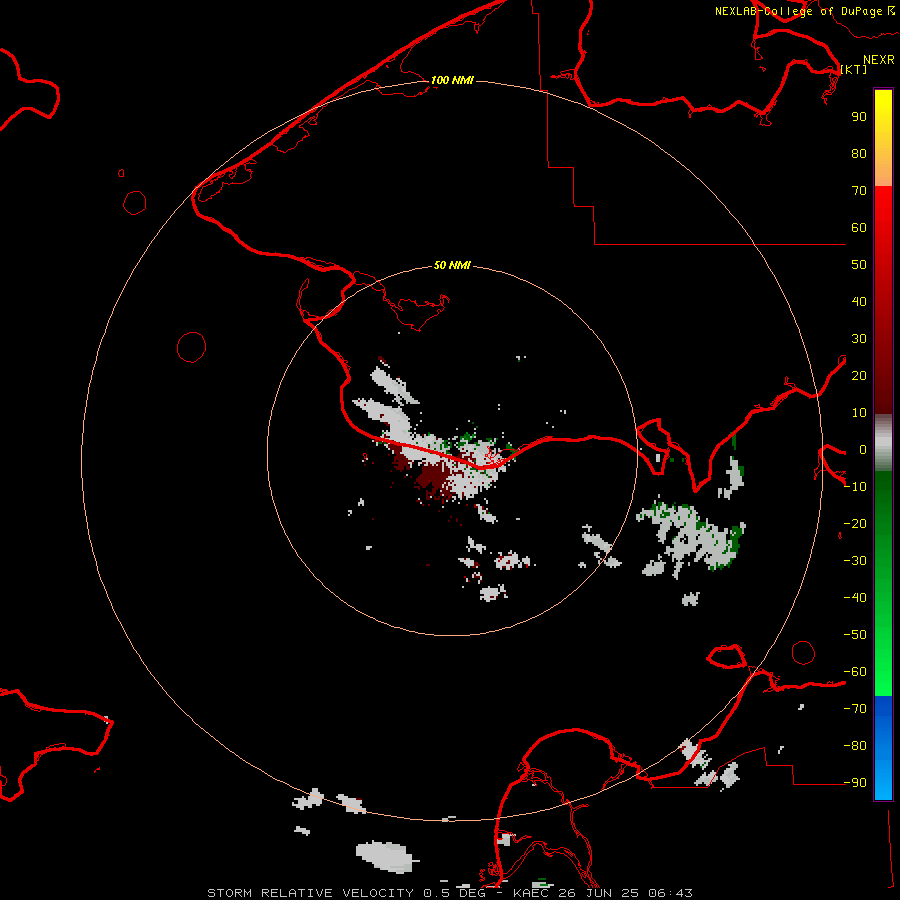Click the NEXLAB-College of DuPage credit text
The height and width of the screenshot is (900, 900).
coord(798,11)
